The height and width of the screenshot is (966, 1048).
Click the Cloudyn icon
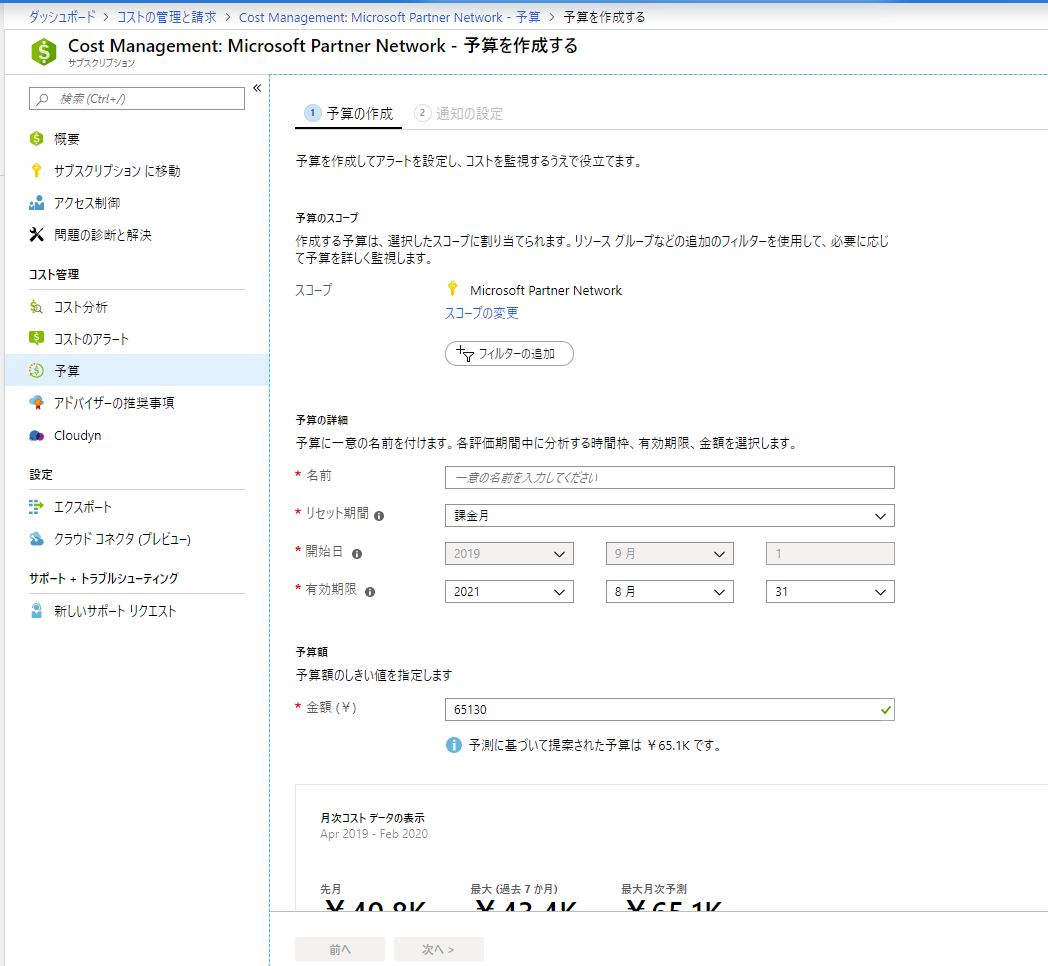tap(37, 436)
